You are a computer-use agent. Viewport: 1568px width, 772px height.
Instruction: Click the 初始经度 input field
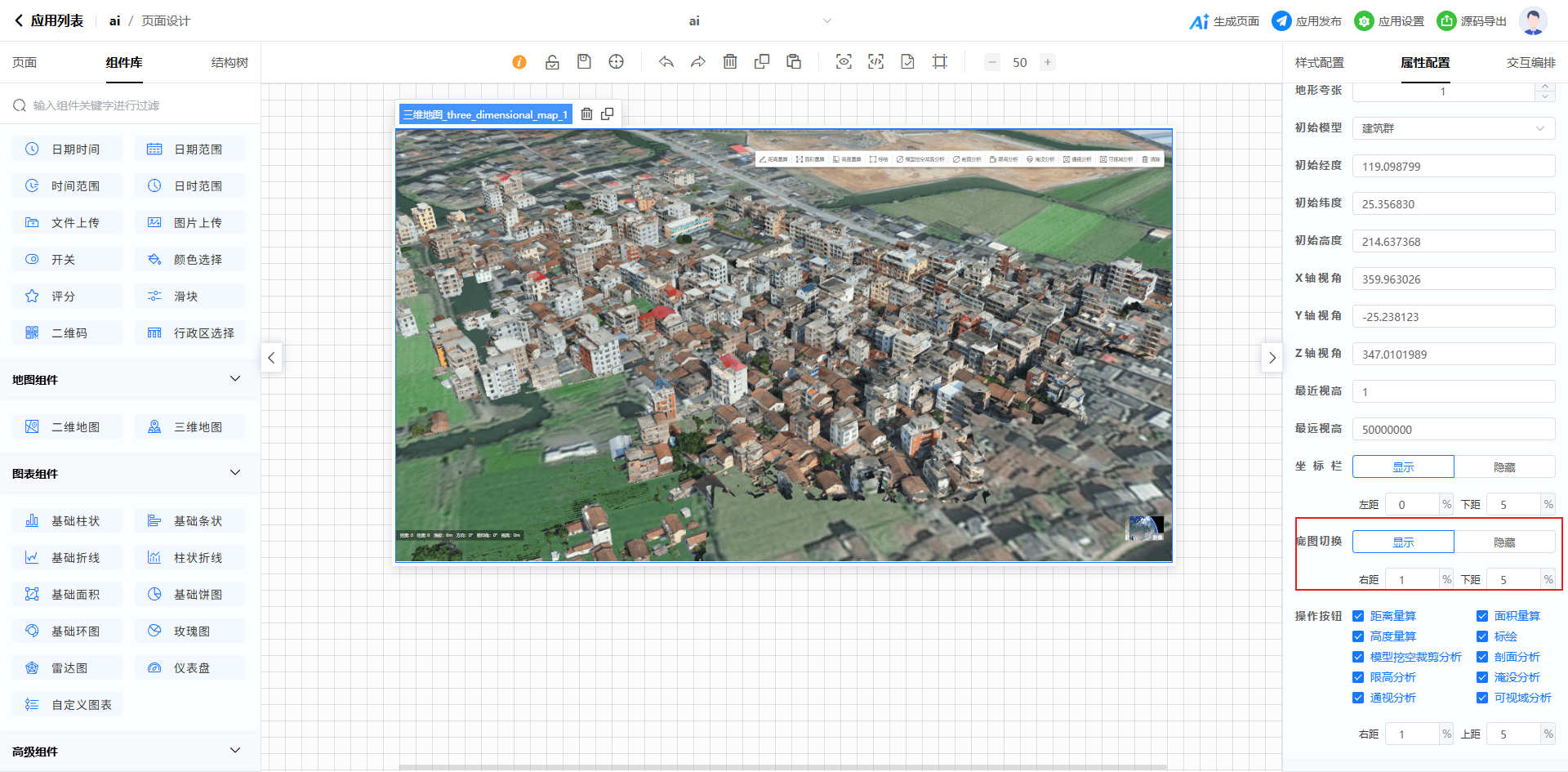pos(1453,166)
